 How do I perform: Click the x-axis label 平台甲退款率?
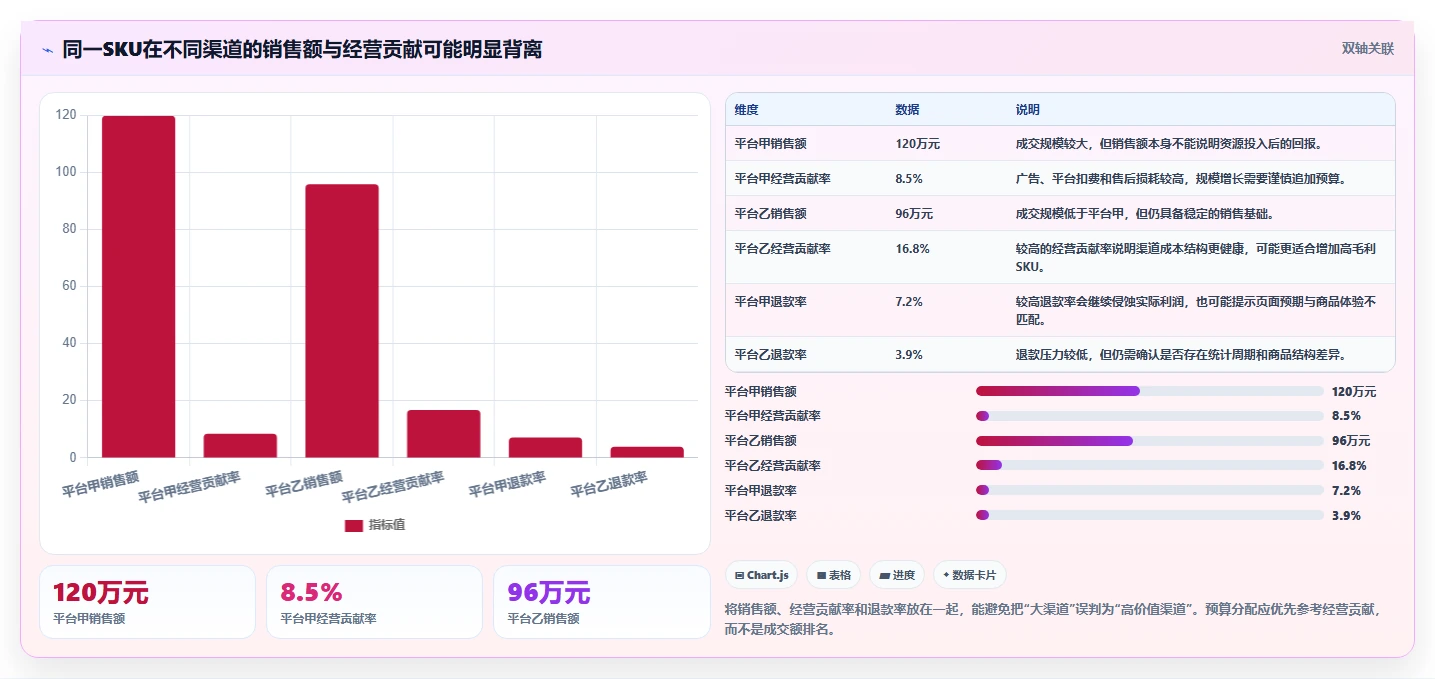click(x=507, y=486)
